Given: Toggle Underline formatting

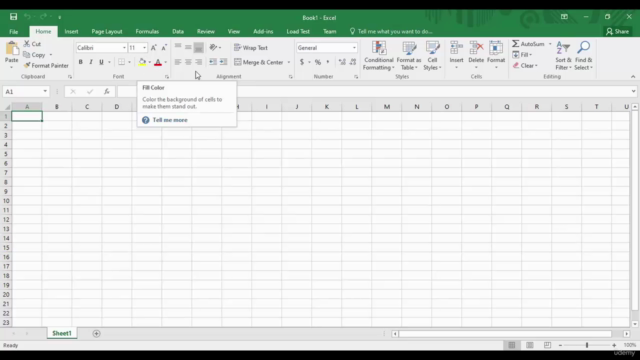Looking at the screenshot, I should tap(101, 62).
